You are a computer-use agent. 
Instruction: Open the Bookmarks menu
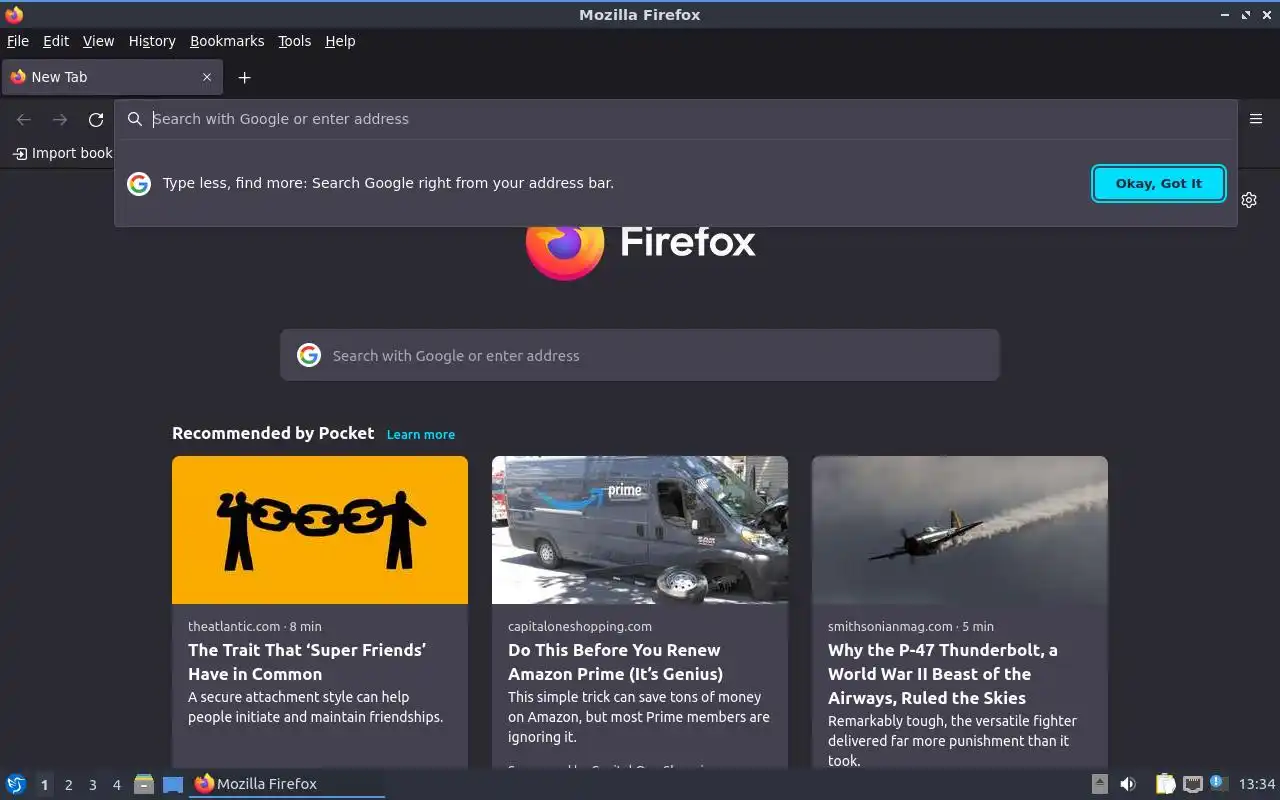(227, 41)
